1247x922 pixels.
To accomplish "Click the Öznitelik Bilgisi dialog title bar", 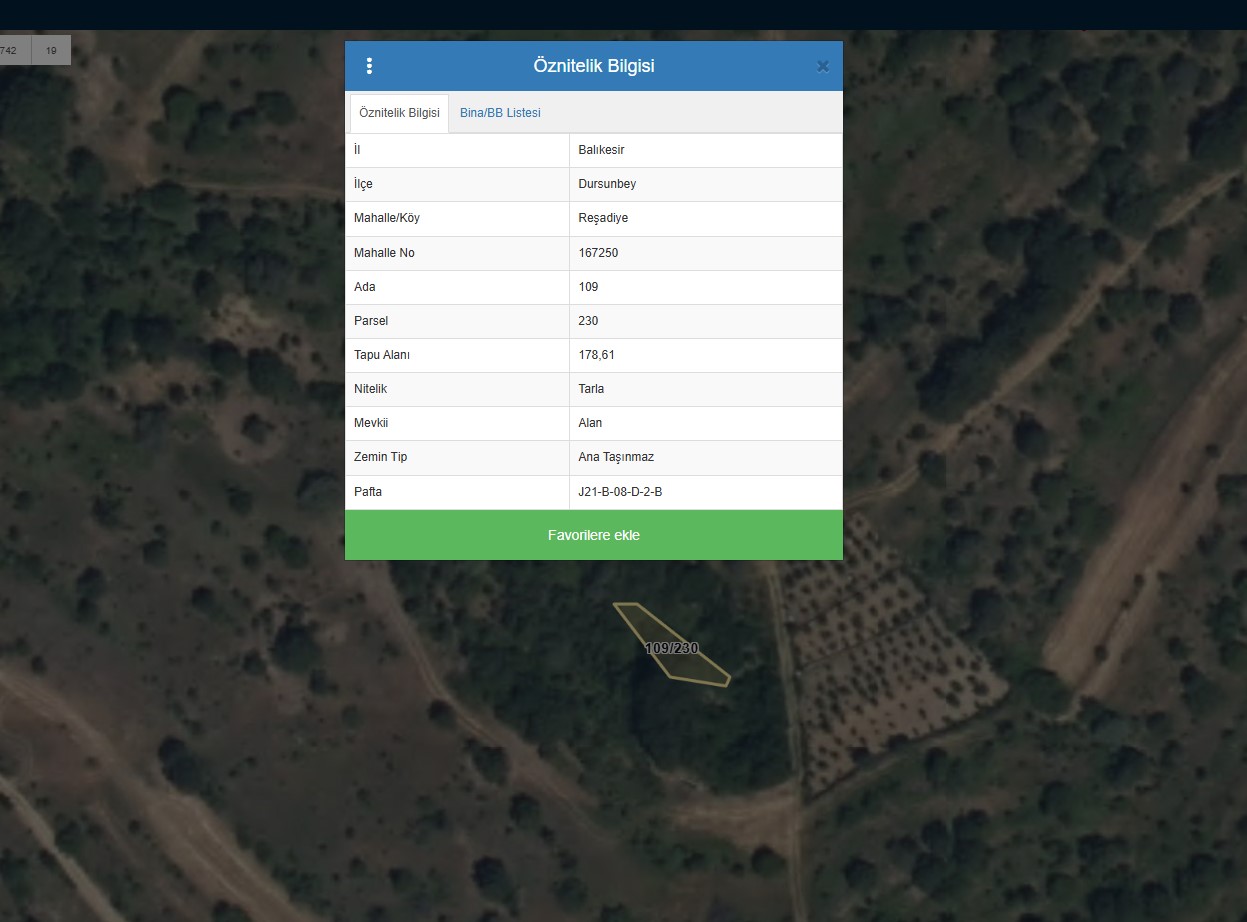I will pyautogui.click(x=593, y=66).
